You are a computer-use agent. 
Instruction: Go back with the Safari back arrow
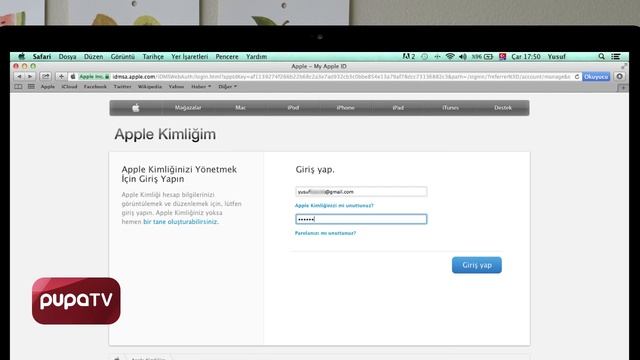pos(19,76)
